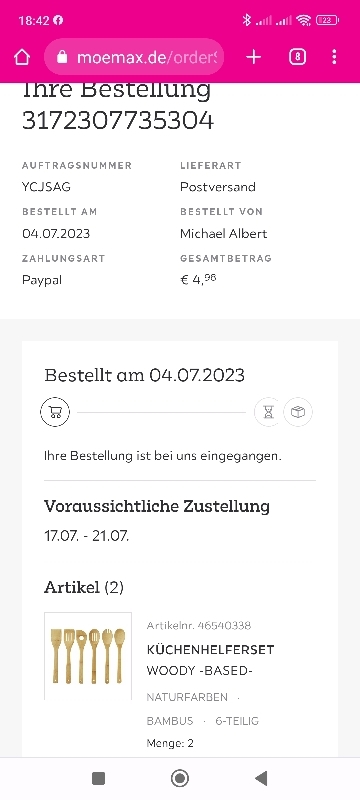360x800 pixels.
Task: Tap the Android recent apps square button
Action: [98, 778]
